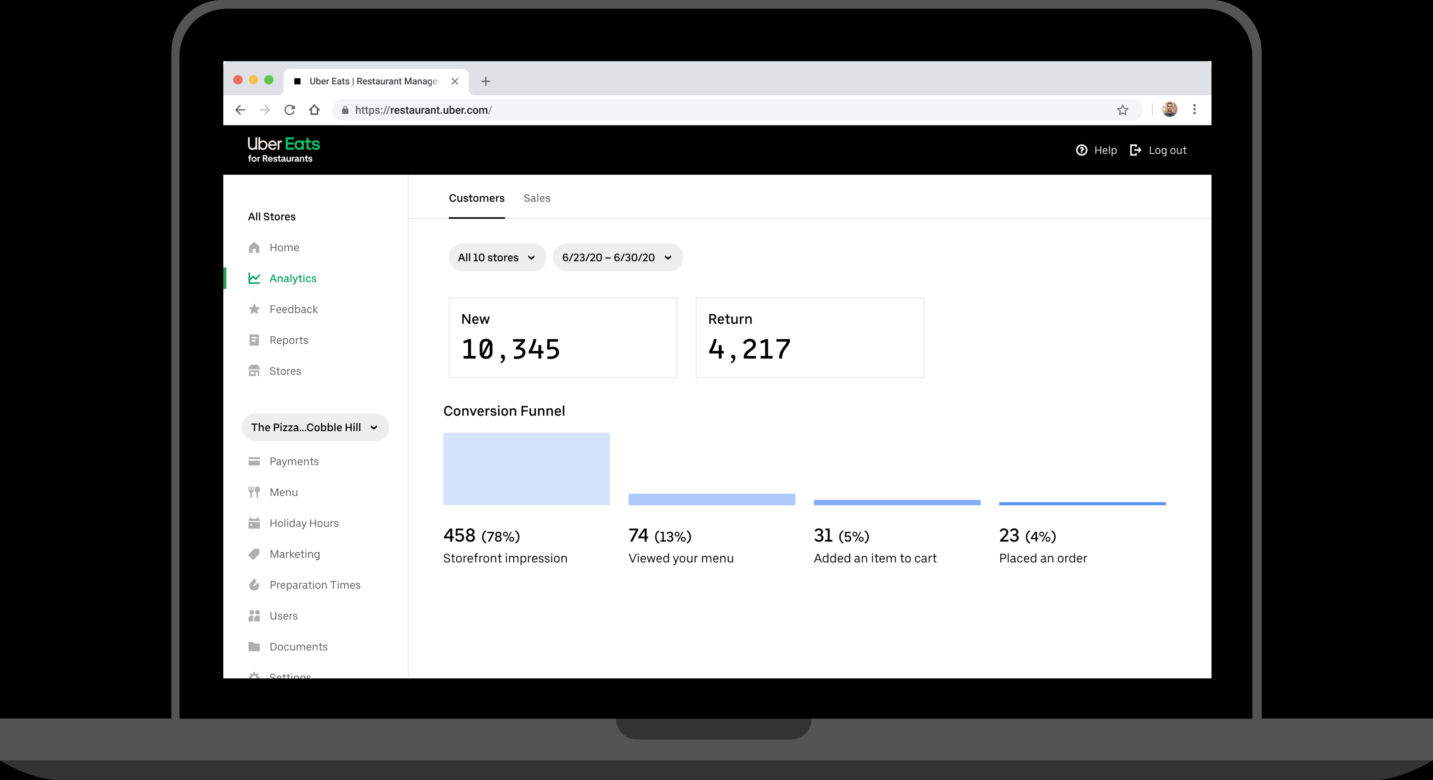Close the Uber Eats browser tab
Viewport: 1433px width, 780px height.
click(x=455, y=81)
